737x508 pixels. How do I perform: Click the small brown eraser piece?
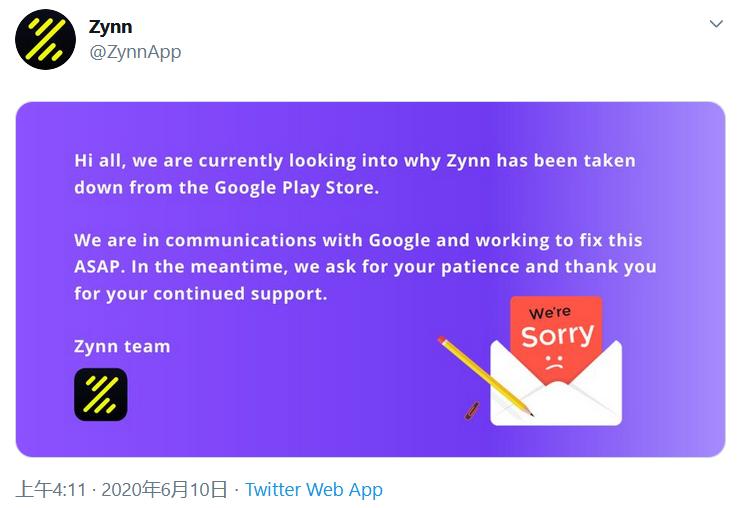click(x=472, y=410)
